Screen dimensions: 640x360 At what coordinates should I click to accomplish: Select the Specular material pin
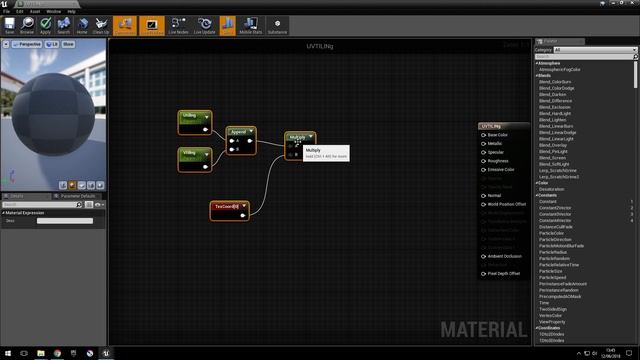click(483, 152)
